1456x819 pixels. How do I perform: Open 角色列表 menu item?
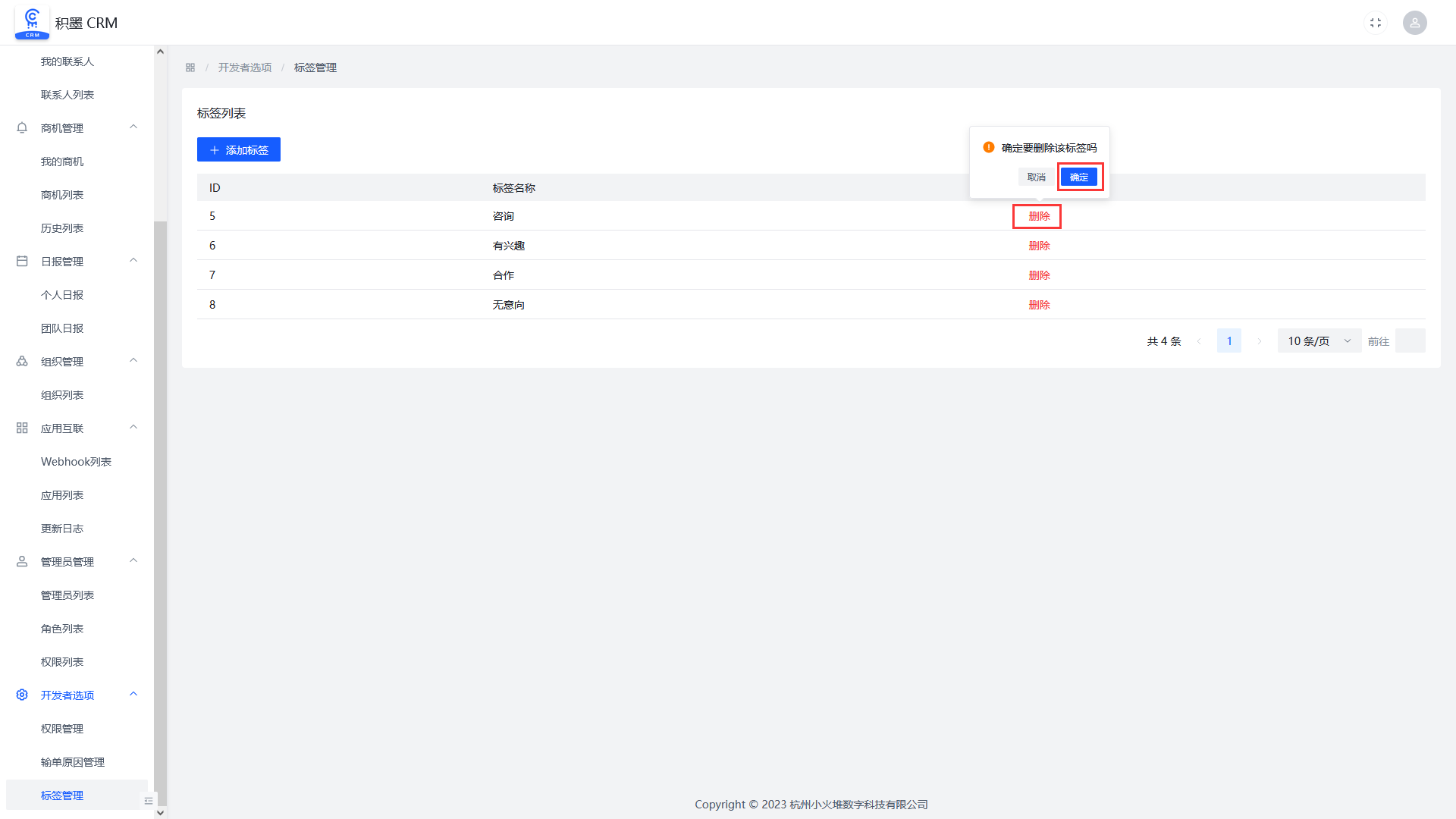click(x=62, y=629)
